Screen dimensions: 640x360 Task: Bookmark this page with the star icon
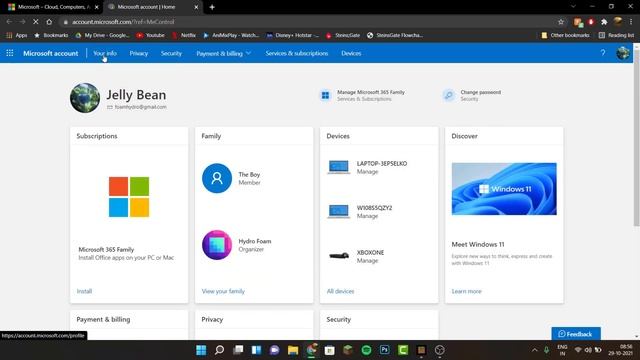(561, 22)
